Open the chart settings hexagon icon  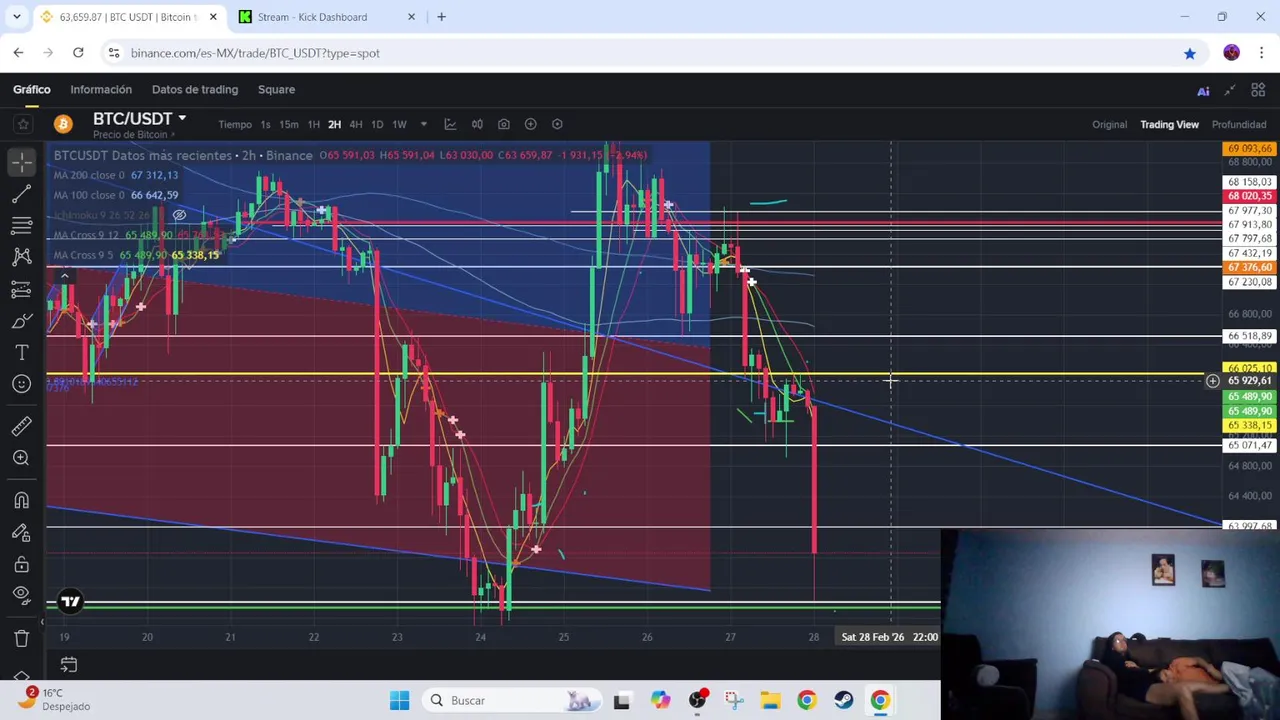(x=557, y=124)
